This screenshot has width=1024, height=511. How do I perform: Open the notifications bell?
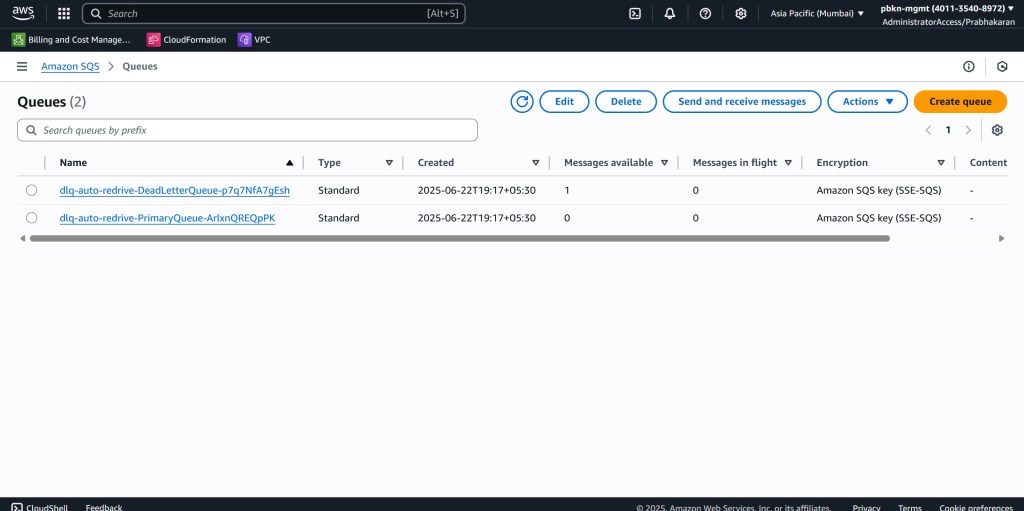click(x=670, y=14)
